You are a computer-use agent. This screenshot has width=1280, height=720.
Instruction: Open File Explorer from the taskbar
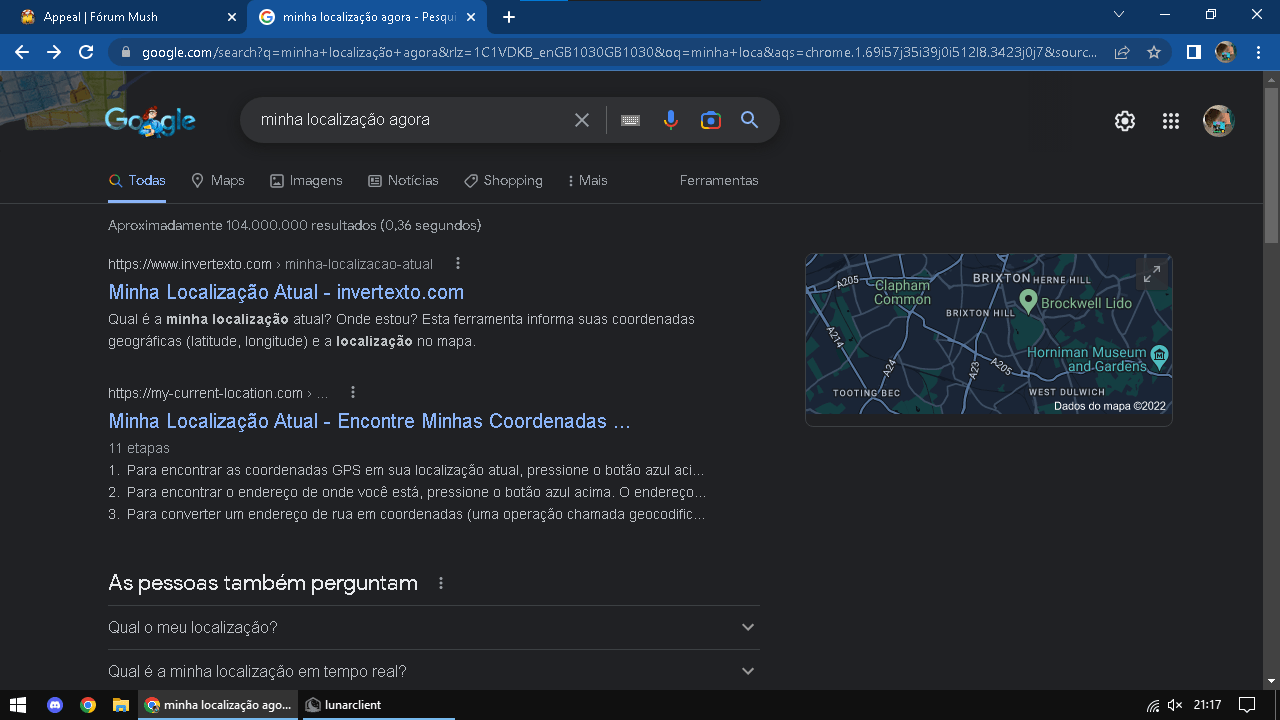[x=121, y=705]
